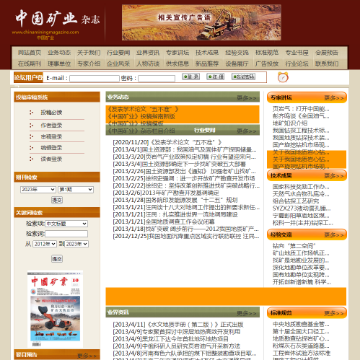Submit the 期刊检索 journal search form

pos(57,200)
